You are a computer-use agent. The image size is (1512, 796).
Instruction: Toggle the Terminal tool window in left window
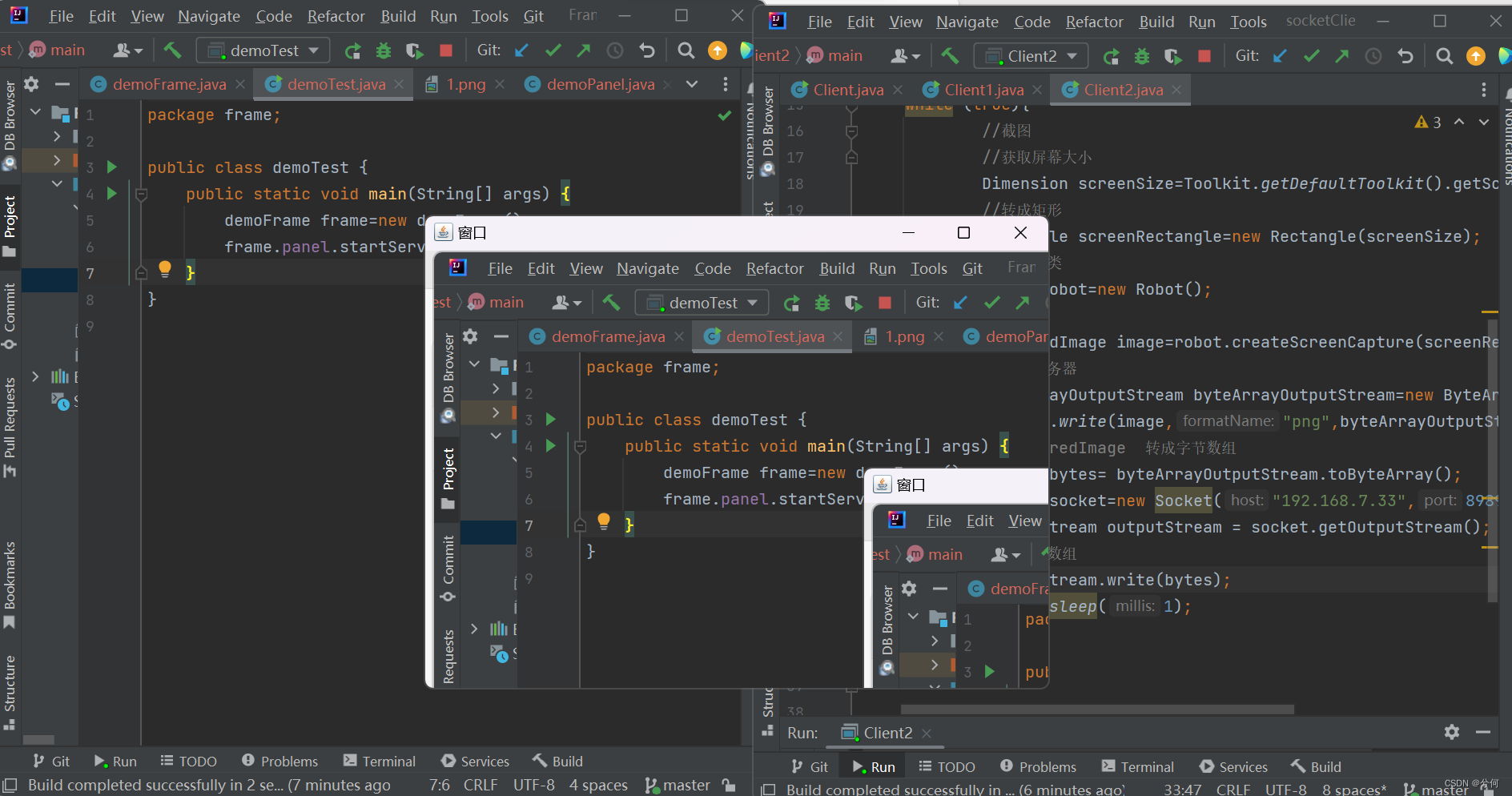(x=379, y=761)
